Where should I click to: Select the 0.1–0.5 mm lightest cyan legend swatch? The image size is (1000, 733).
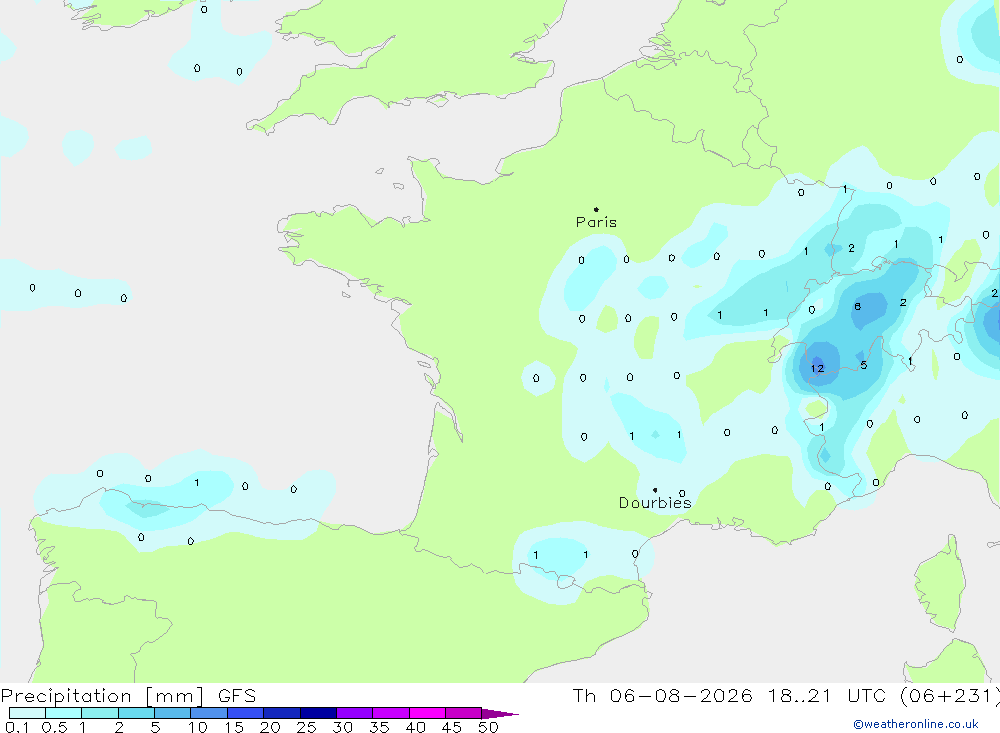27,713
